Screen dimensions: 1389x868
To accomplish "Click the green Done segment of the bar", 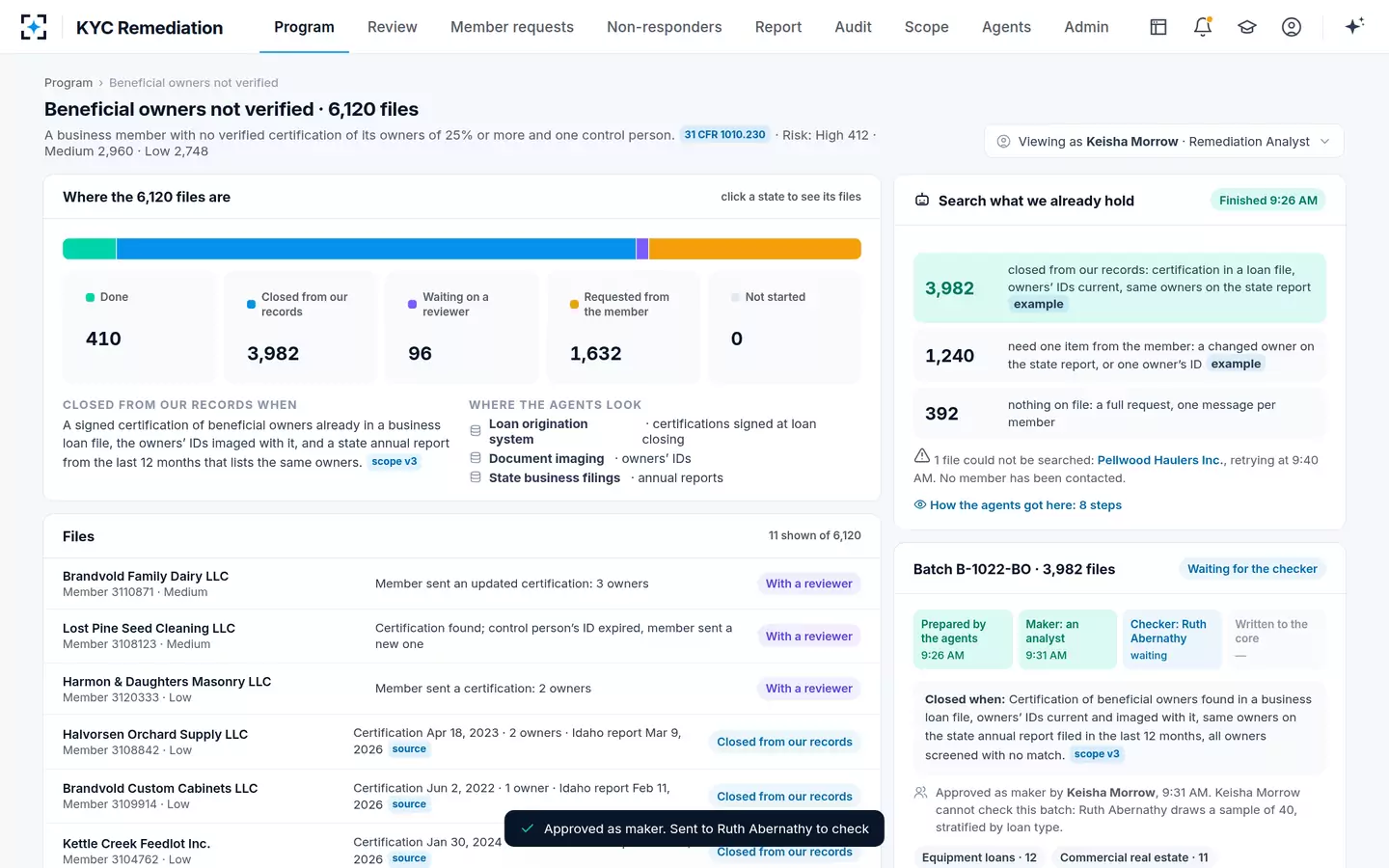I will [x=89, y=249].
